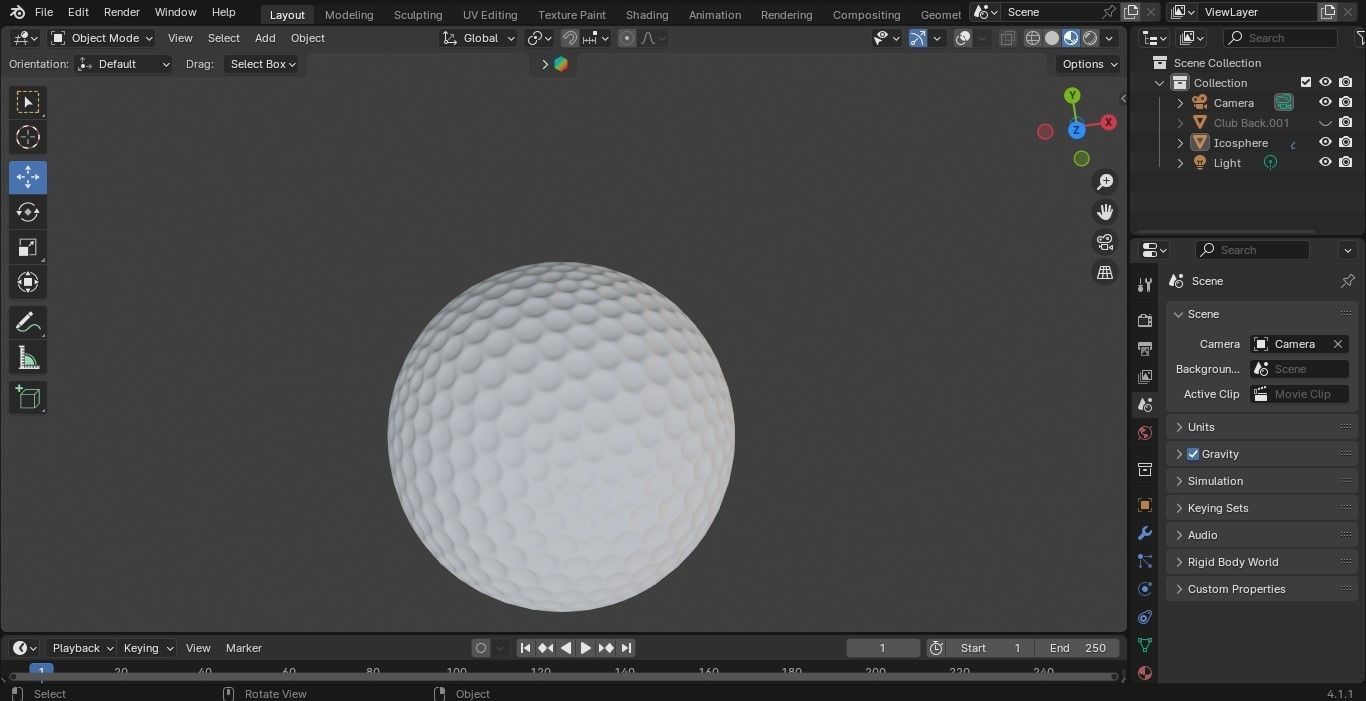
Task: Toggle the camera view icon in viewport
Action: coord(1105,242)
